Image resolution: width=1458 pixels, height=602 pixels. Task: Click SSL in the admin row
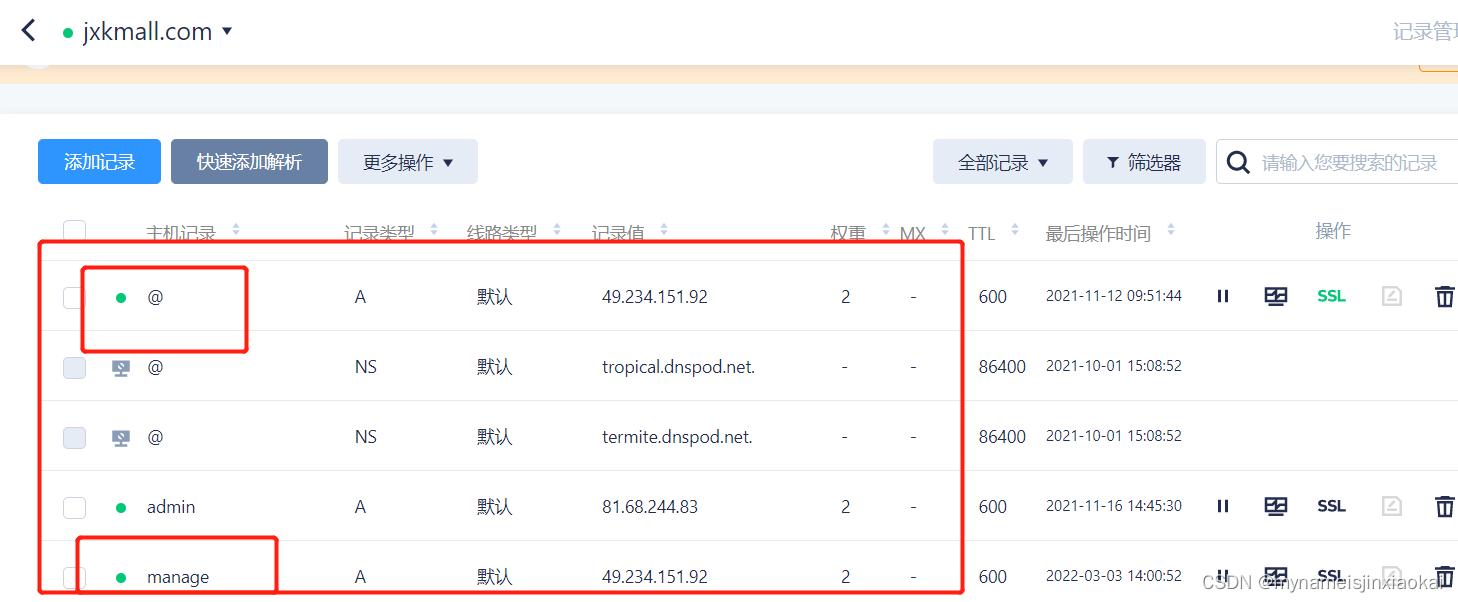(x=1331, y=506)
